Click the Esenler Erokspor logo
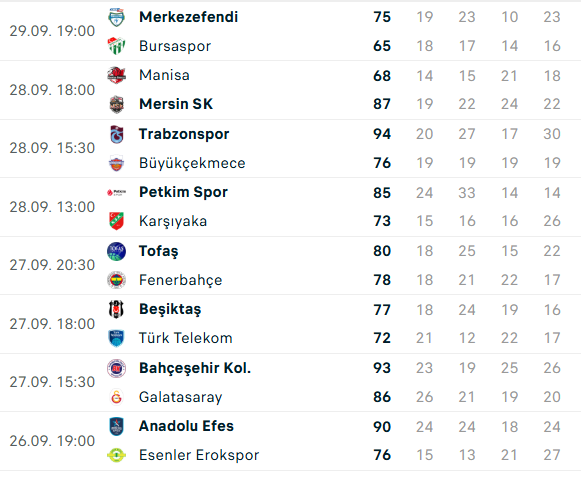Image resolution: width=581 pixels, height=488 pixels. [x=116, y=455]
